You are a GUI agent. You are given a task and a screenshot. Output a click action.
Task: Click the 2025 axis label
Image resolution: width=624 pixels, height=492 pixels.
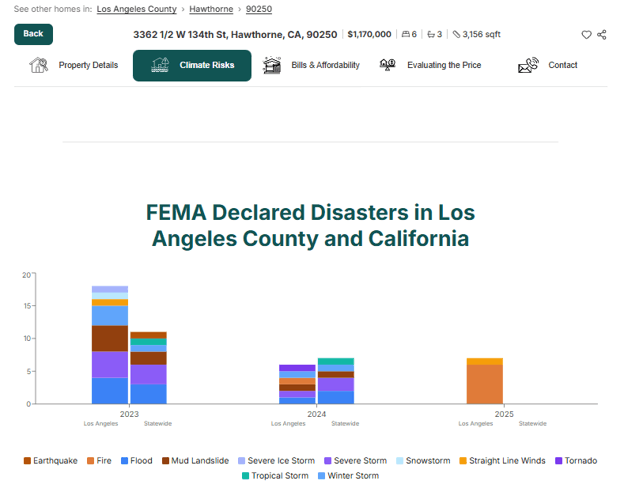504,414
